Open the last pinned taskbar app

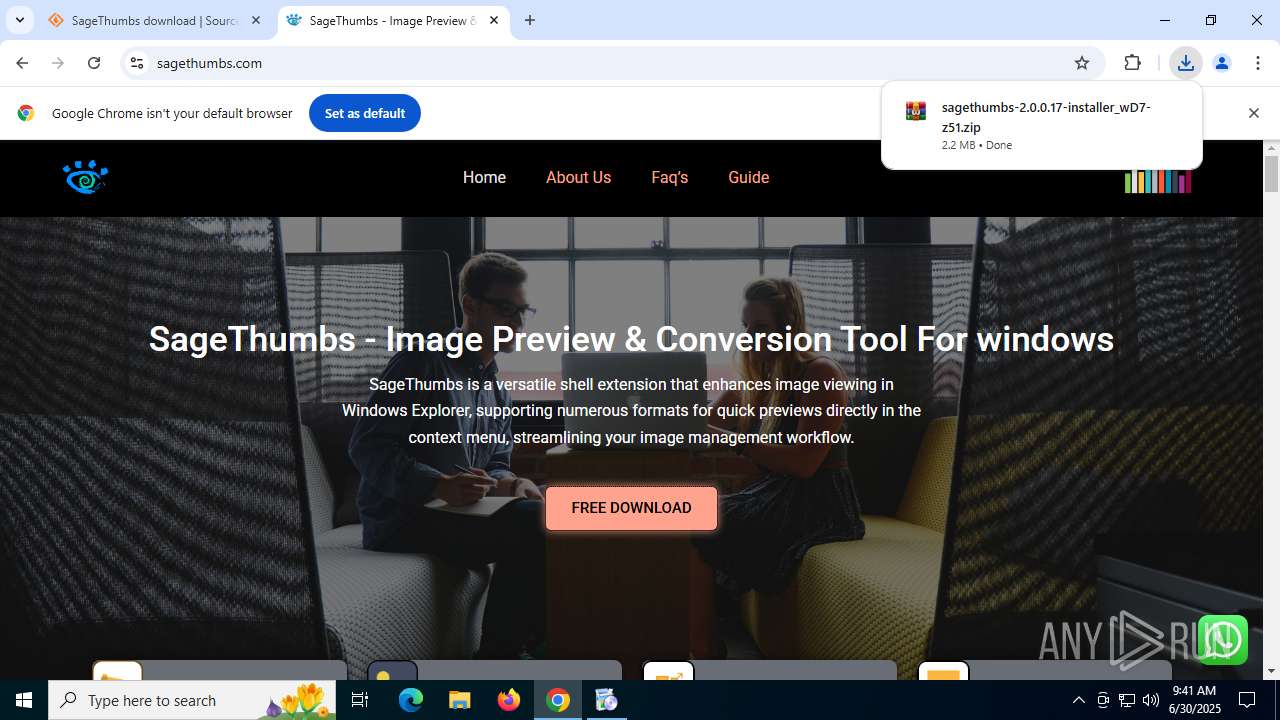pos(606,700)
